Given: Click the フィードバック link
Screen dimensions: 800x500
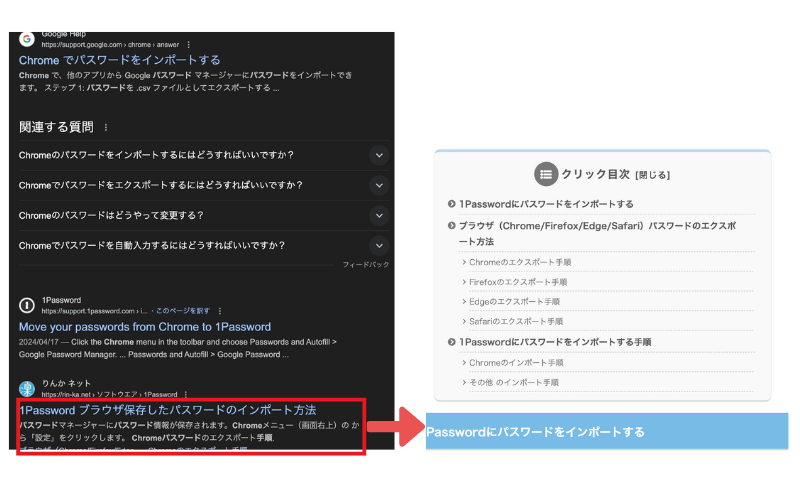Looking at the screenshot, I should tap(365, 264).
